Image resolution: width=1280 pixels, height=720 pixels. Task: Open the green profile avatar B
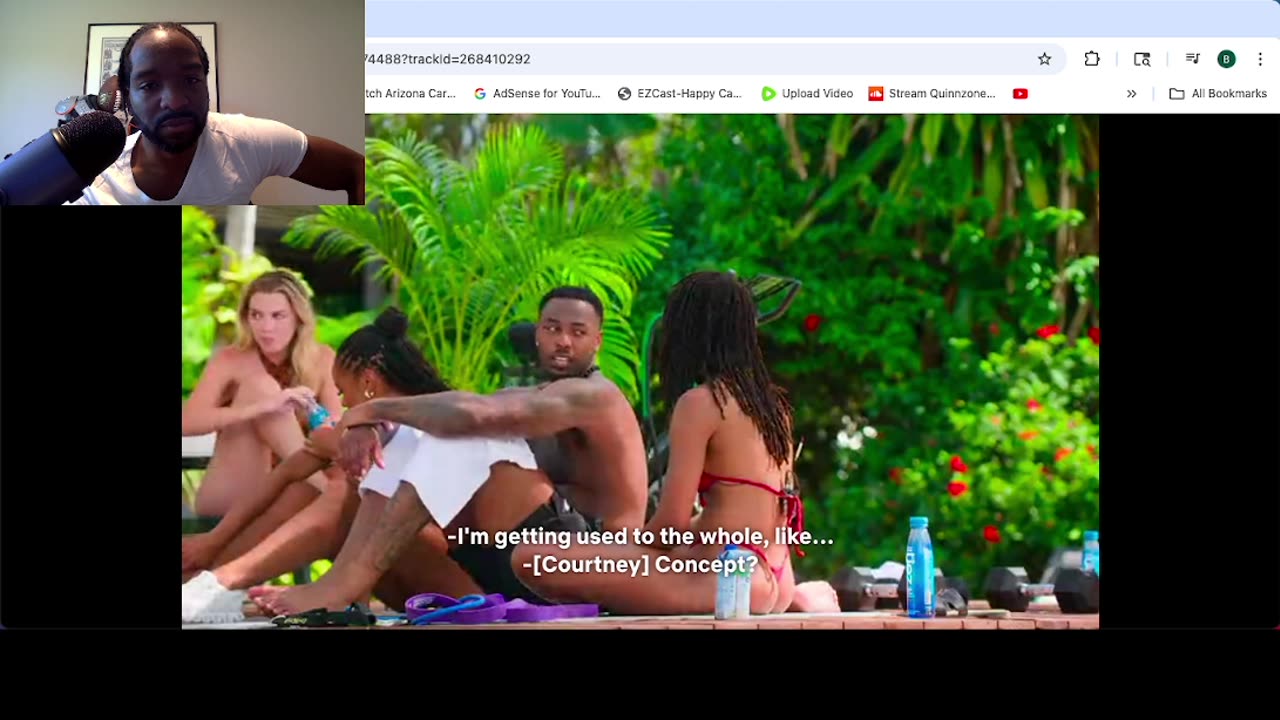1226,59
